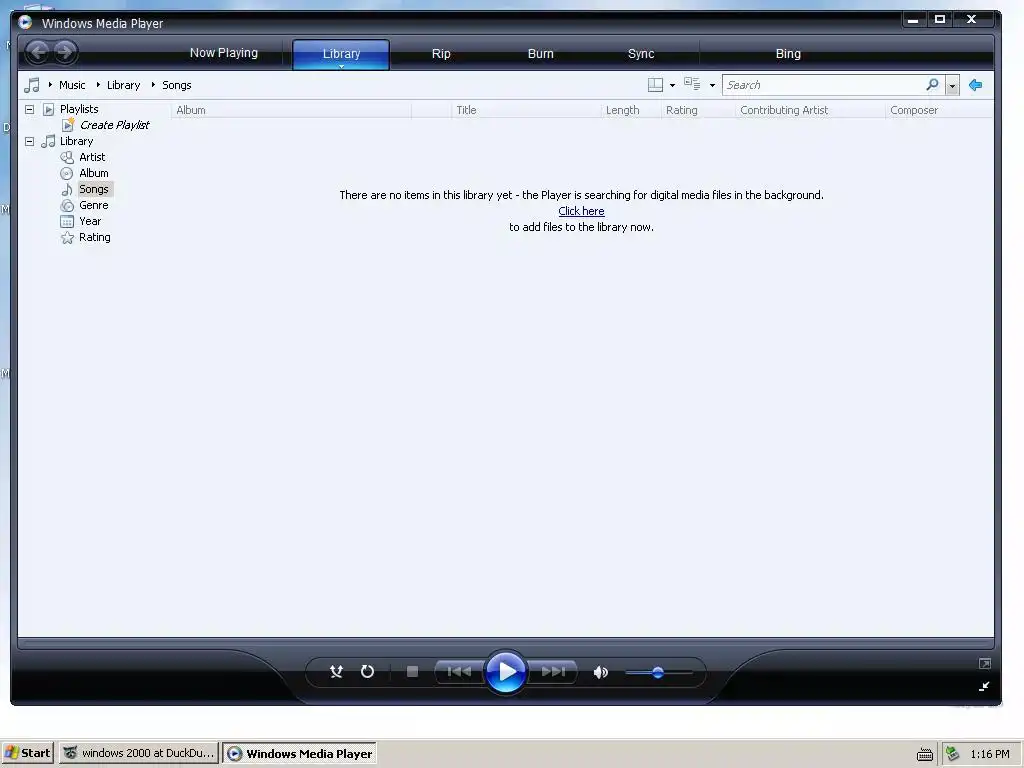Mute the sound with speaker icon
This screenshot has height=768, width=1024.
point(600,672)
